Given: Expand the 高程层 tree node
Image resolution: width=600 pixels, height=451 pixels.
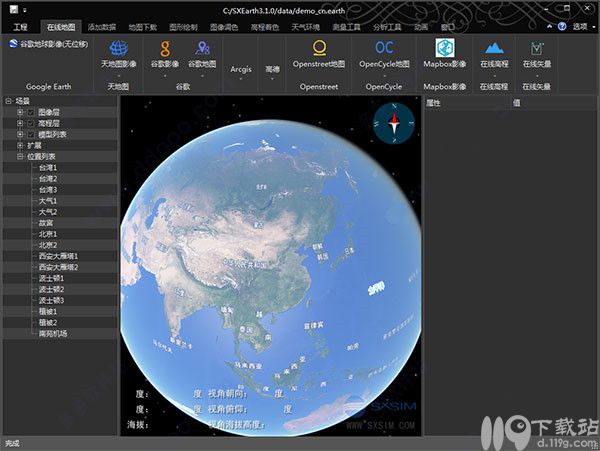Looking at the screenshot, I should coord(20,124).
